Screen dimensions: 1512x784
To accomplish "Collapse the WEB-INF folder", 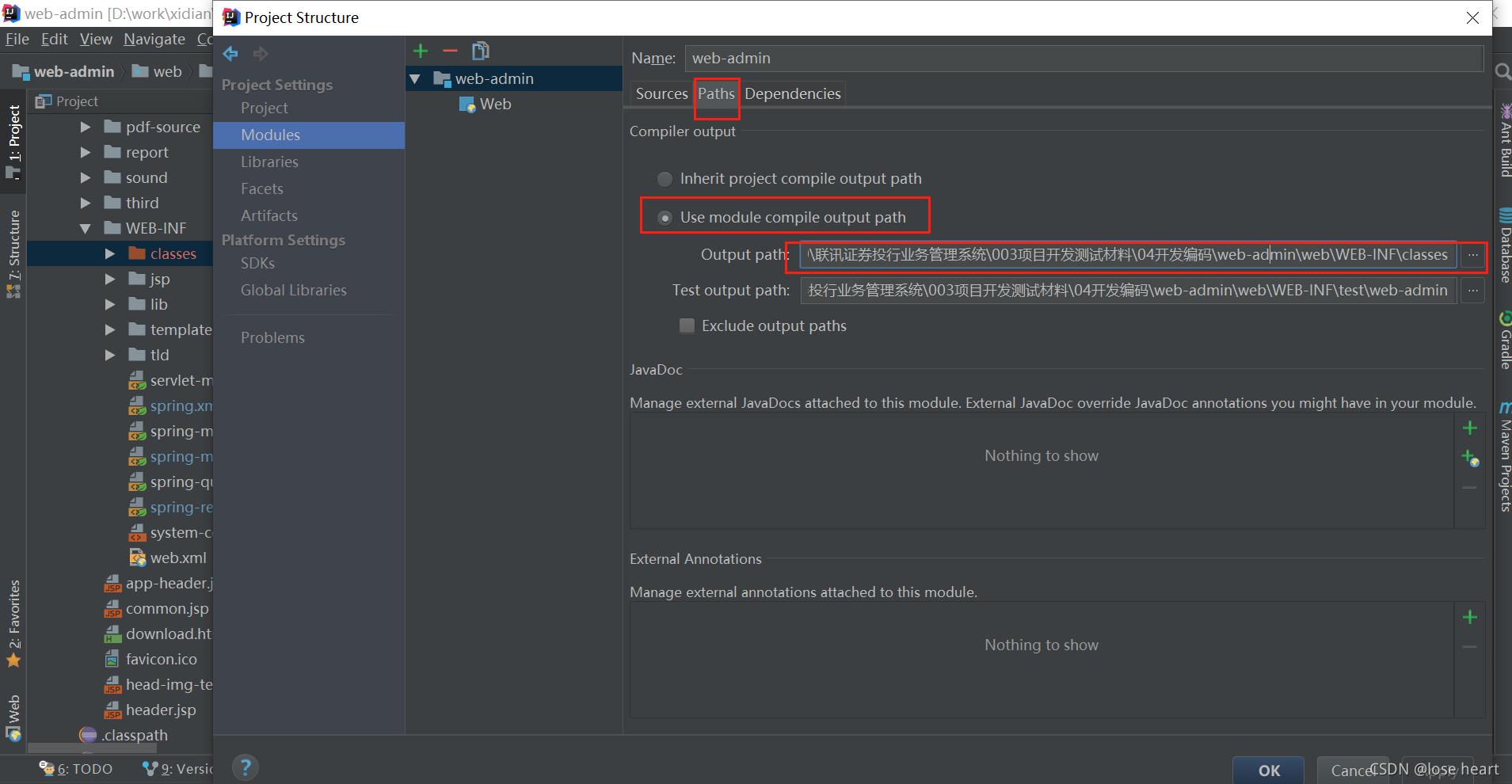I will click(x=86, y=228).
